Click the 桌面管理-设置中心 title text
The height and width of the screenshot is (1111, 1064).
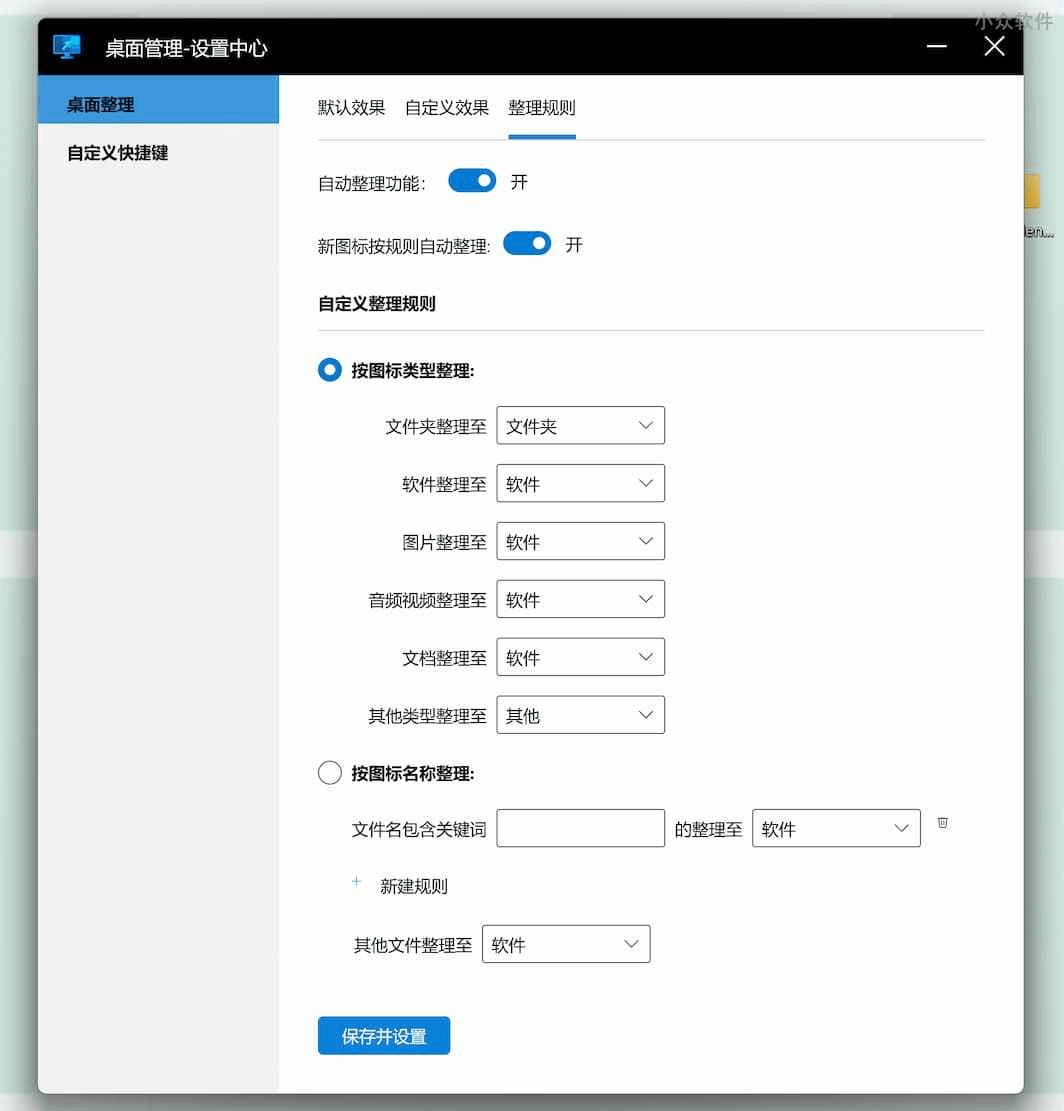click(186, 48)
